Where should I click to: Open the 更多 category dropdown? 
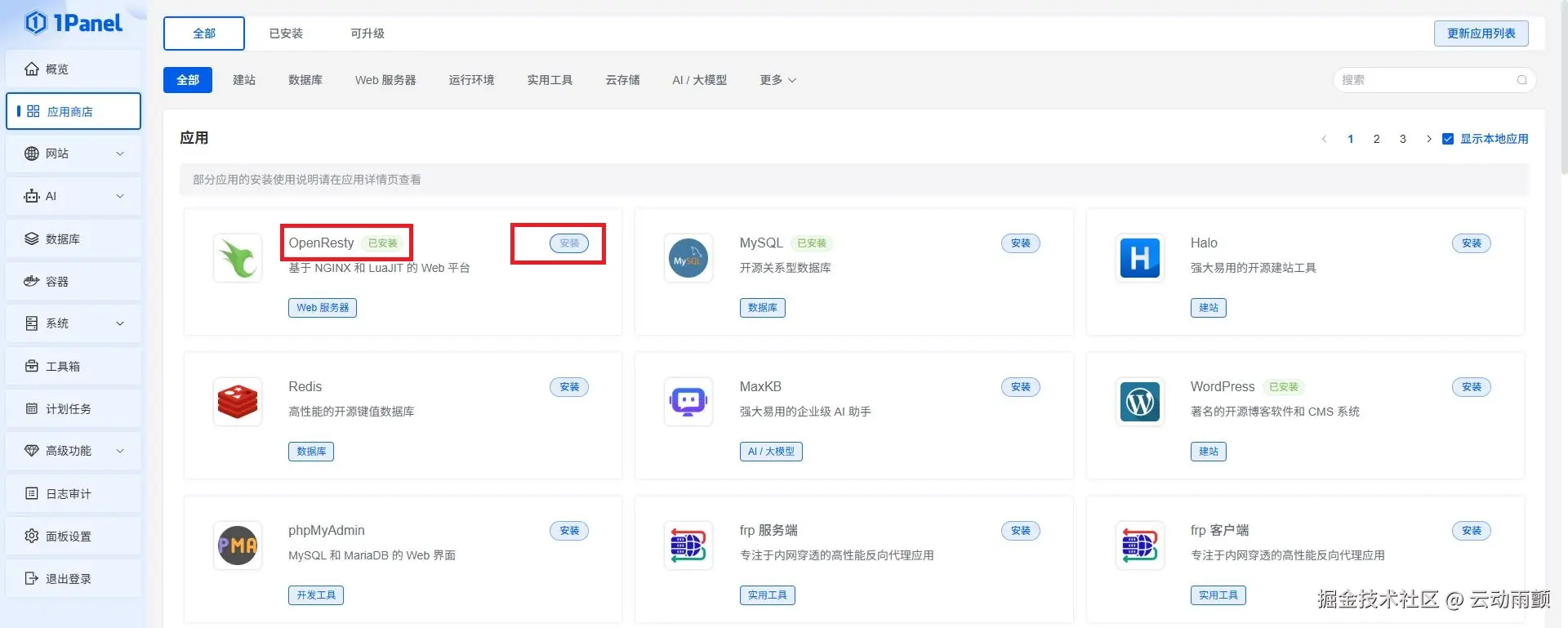pos(777,80)
